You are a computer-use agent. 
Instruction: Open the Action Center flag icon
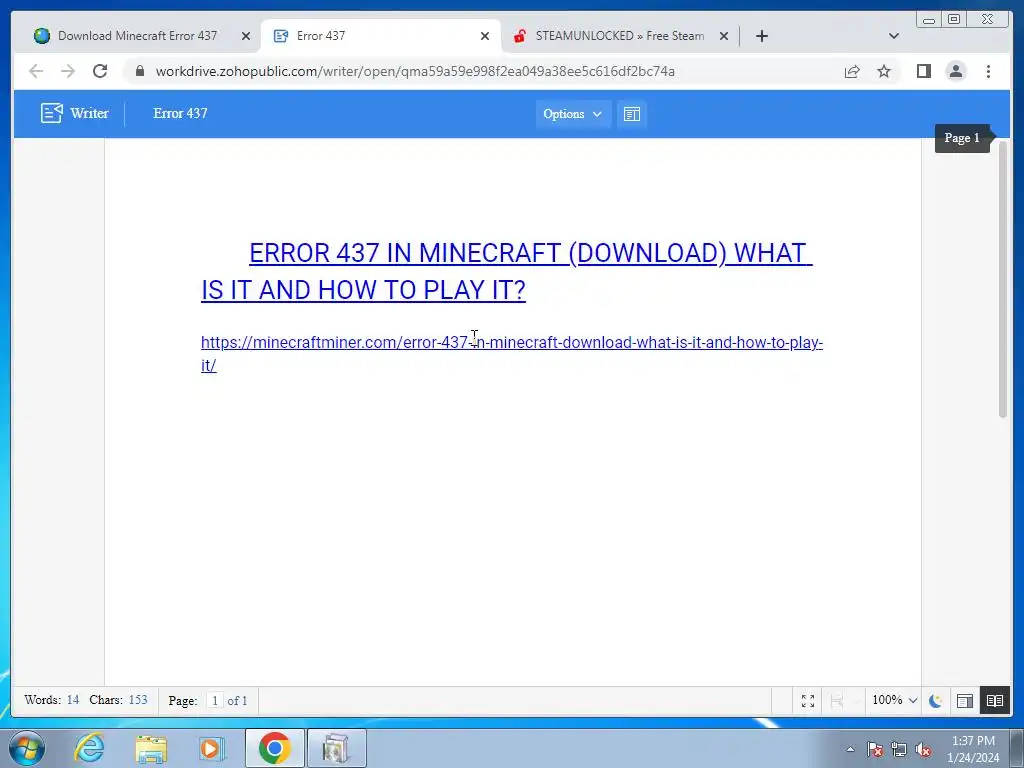[x=875, y=749]
